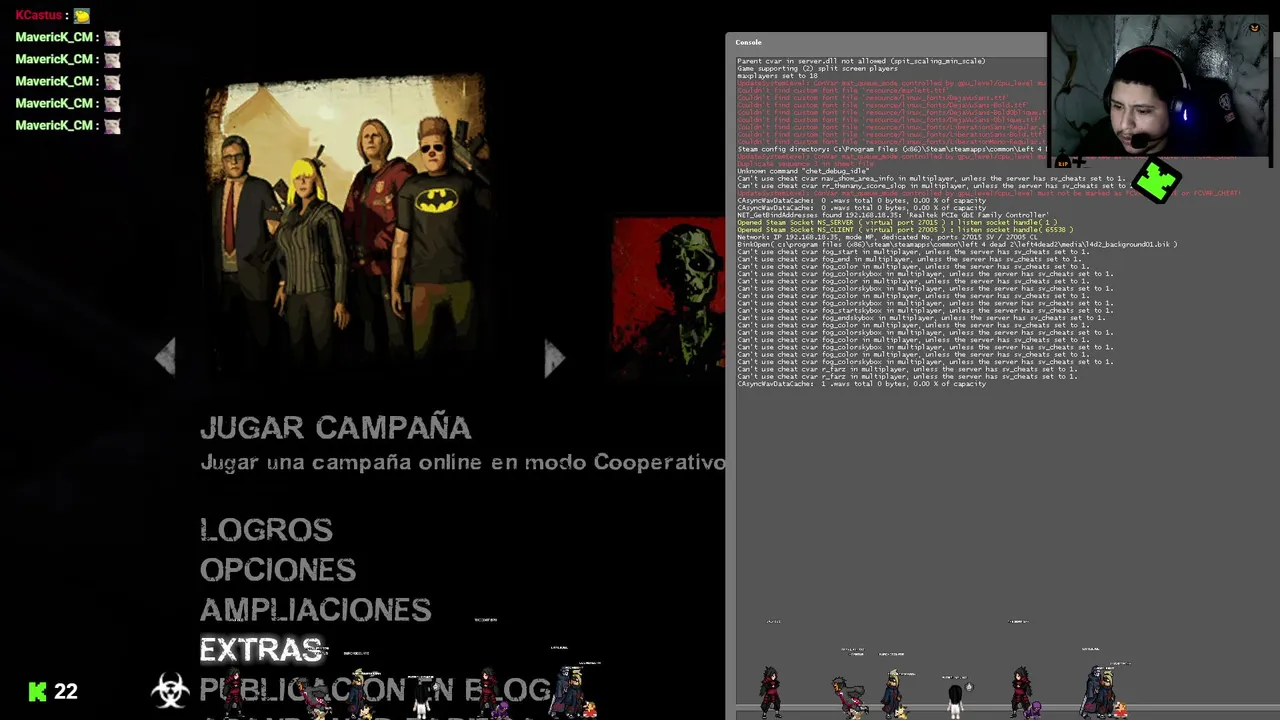Click the Console window title
Screen dimensions: 1280x720
(748, 42)
